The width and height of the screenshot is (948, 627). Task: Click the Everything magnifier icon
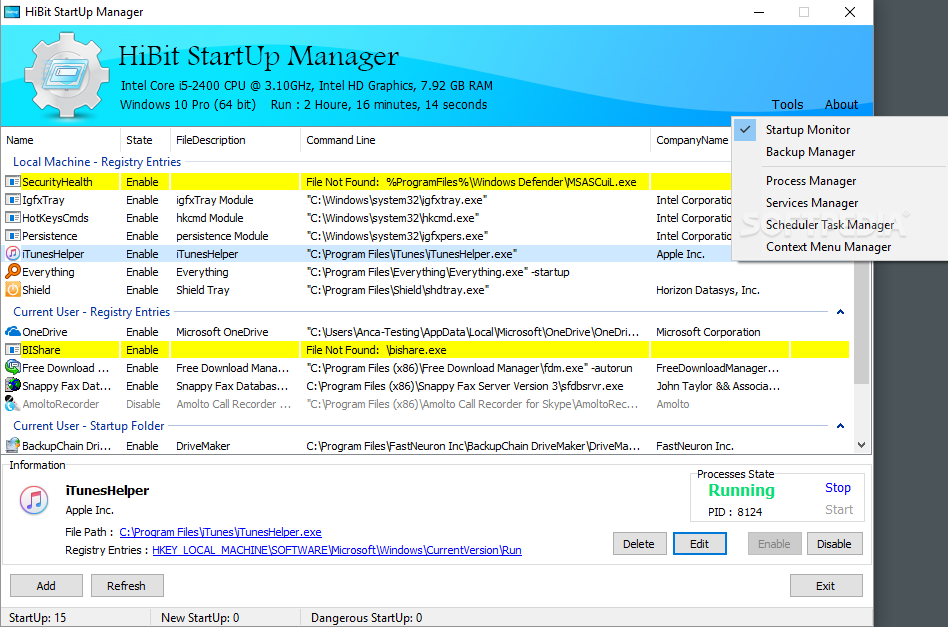click(x=13, y=271)
